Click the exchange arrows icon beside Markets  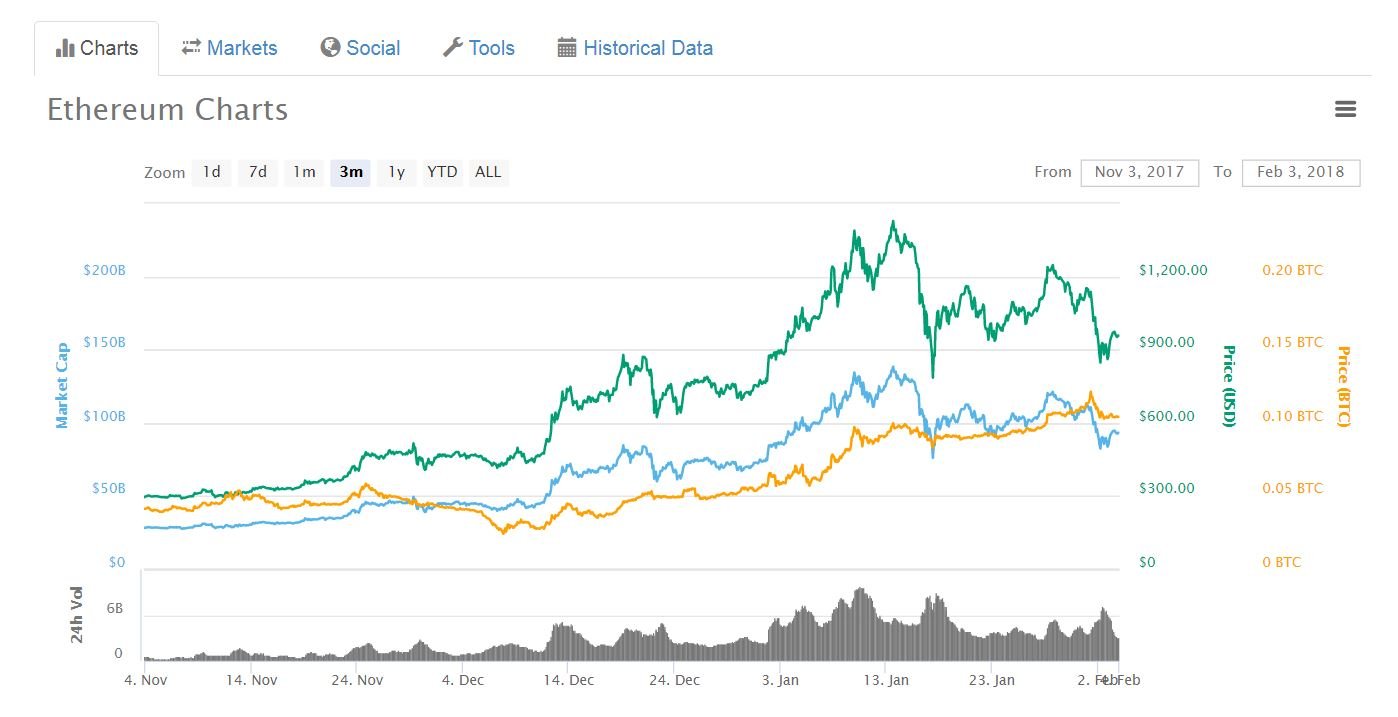coord(191,48)
